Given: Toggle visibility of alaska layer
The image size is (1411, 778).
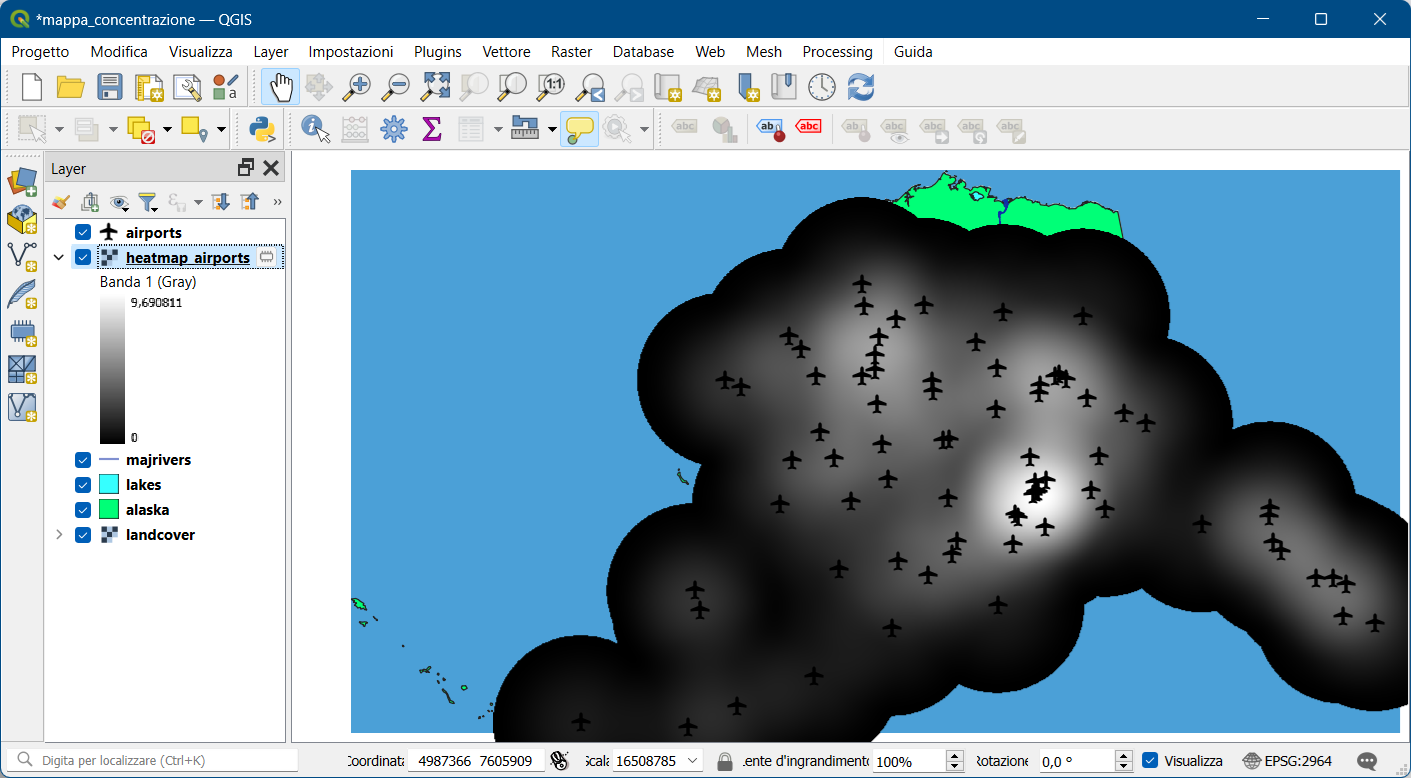Looking at the screenshot, I should [83, 510].
